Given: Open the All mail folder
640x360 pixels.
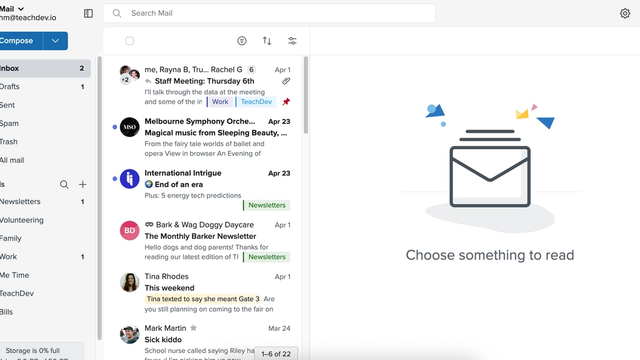Looking at the screenshot, I should 45,160.
